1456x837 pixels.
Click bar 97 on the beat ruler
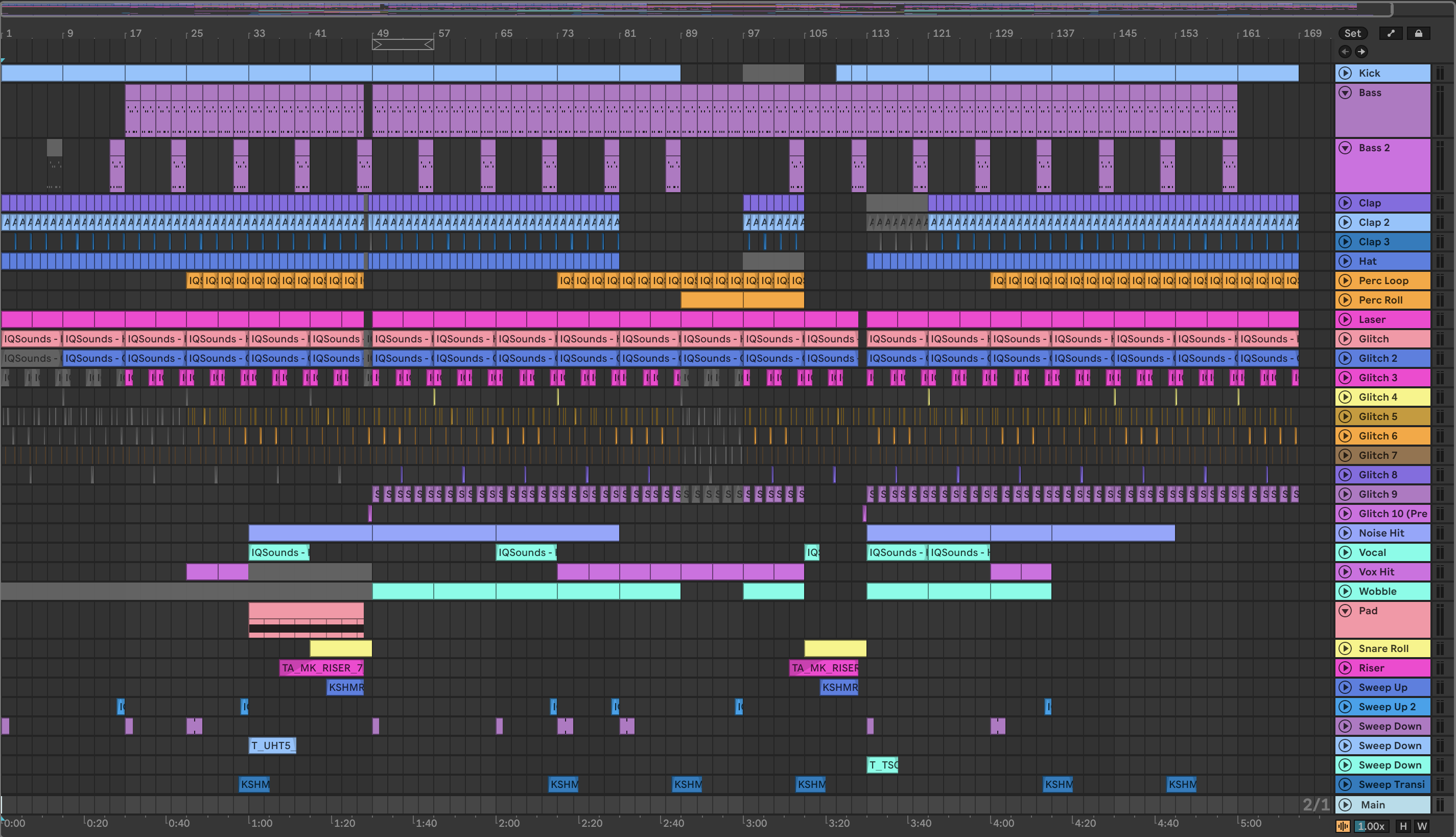[753, 33]
